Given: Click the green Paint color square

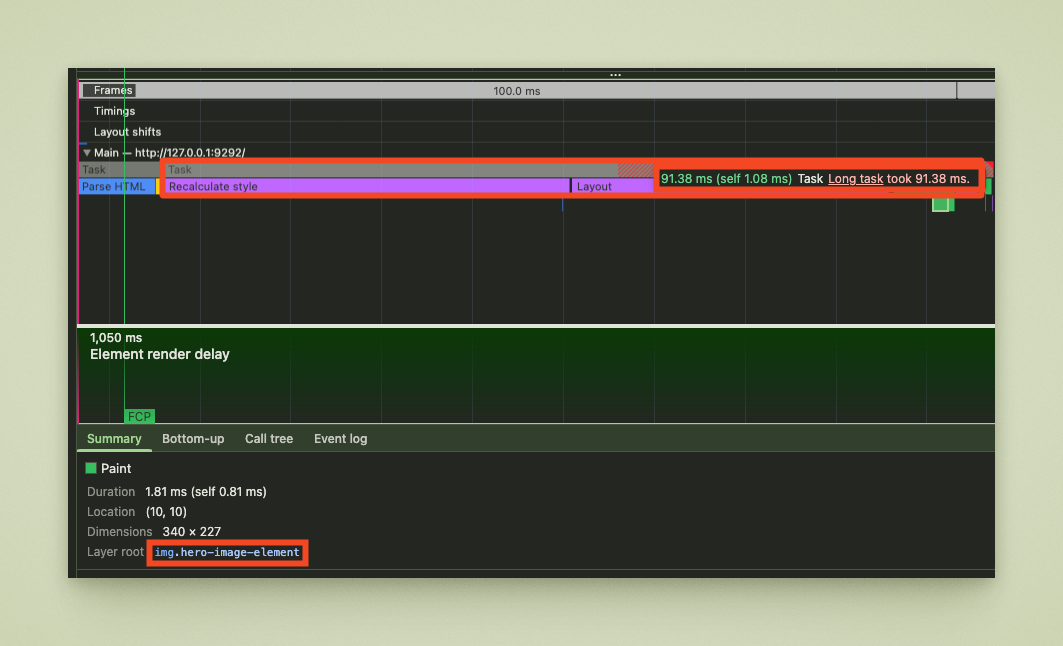Looking at the screenshot, I should [92, 468].
